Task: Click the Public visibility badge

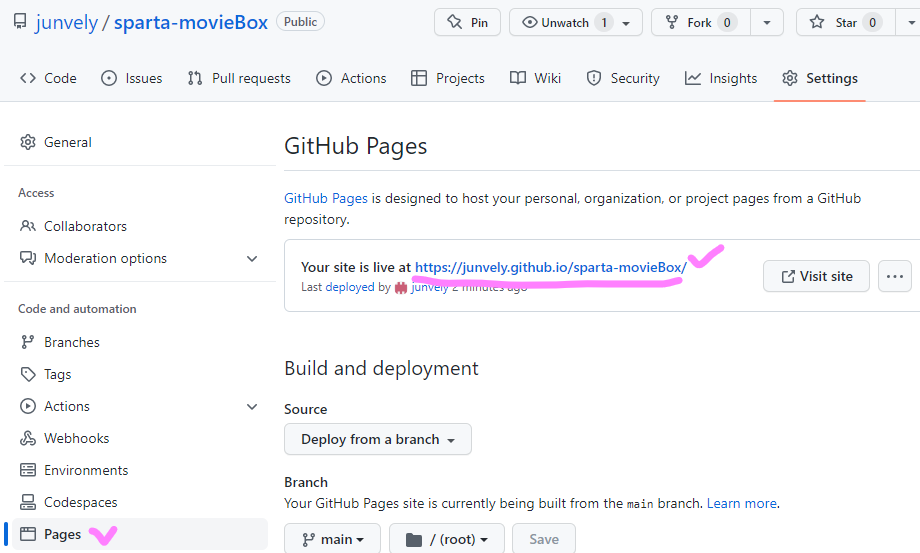Action: (300, 22)
